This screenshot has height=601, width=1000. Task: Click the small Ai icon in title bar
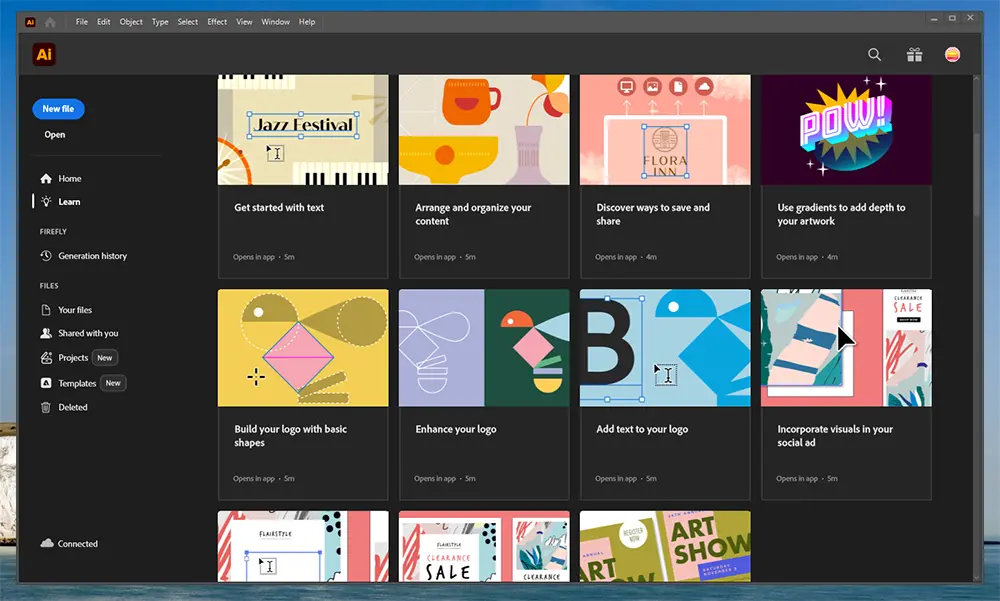[30, 22]
